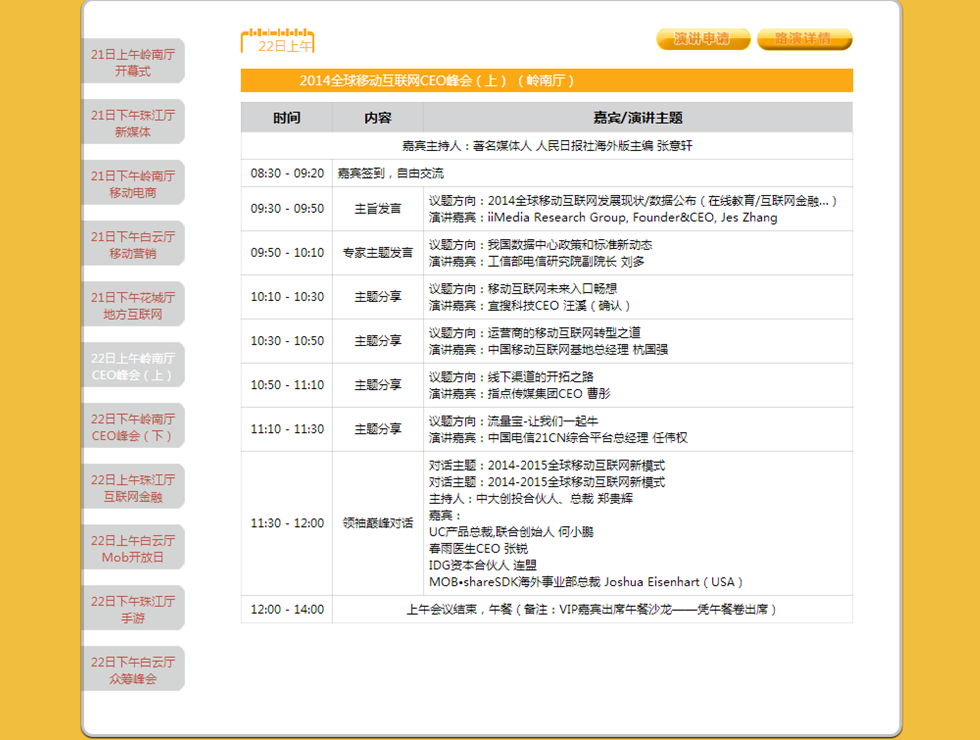Select 21日下午岭南厅 移动电商 tab
980x740 pixels.
pos(133,183)
